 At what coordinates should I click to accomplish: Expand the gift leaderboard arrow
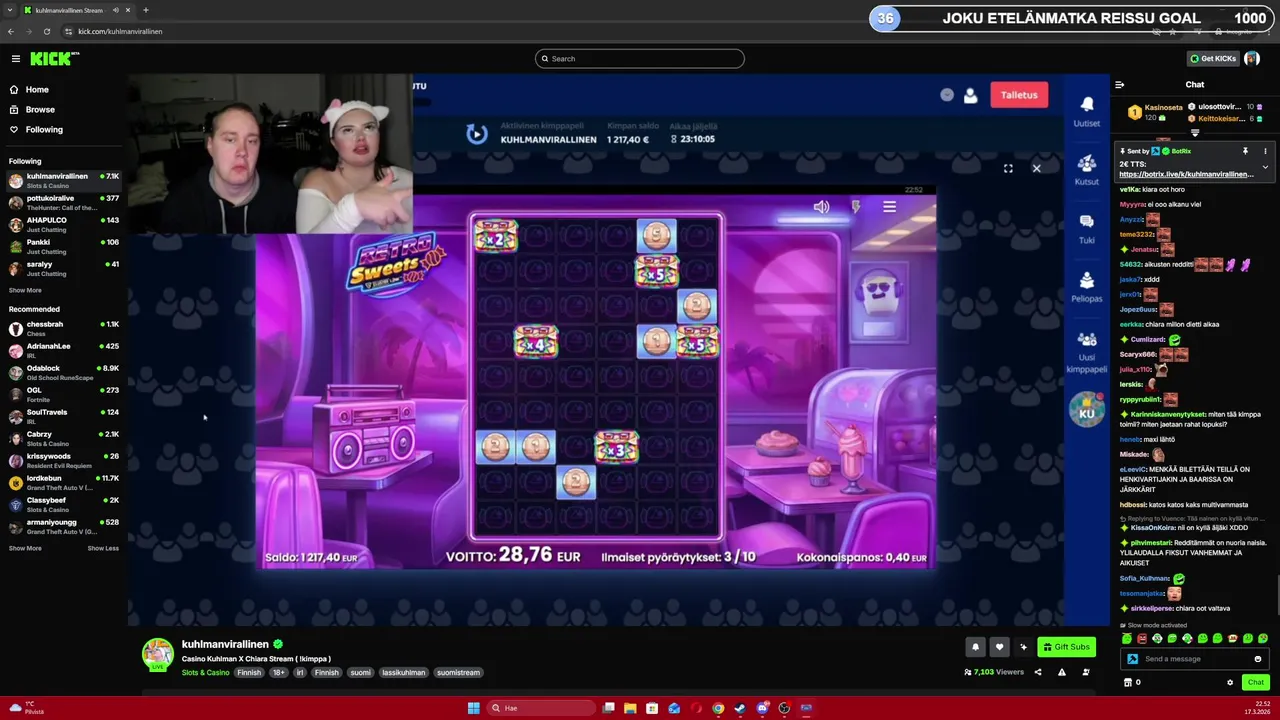click(1195, 132)
